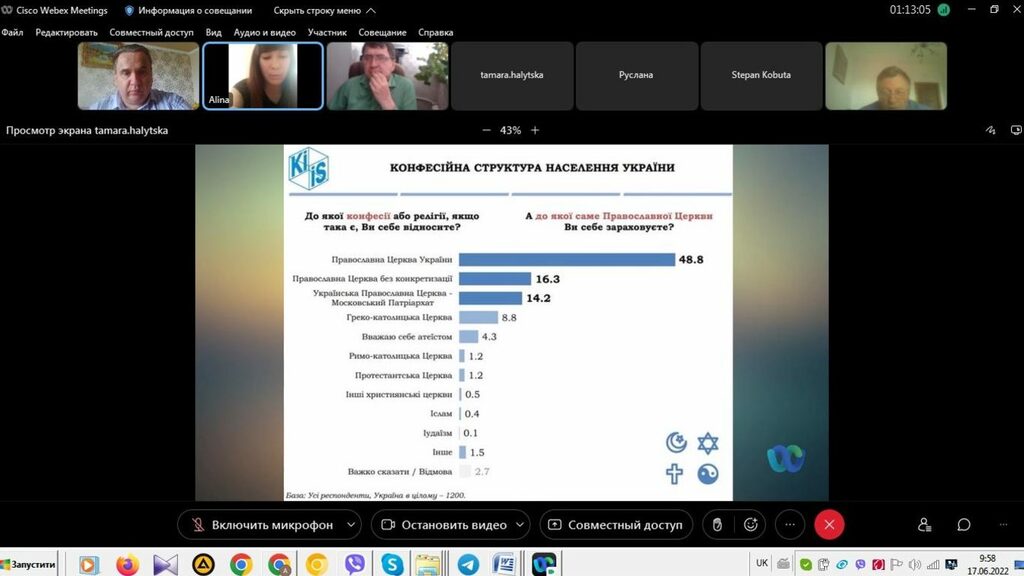The width and height of the screenshot is (1024, 576).
Task: Open the reactions smiley icon
Action: (x=750, y=524)
